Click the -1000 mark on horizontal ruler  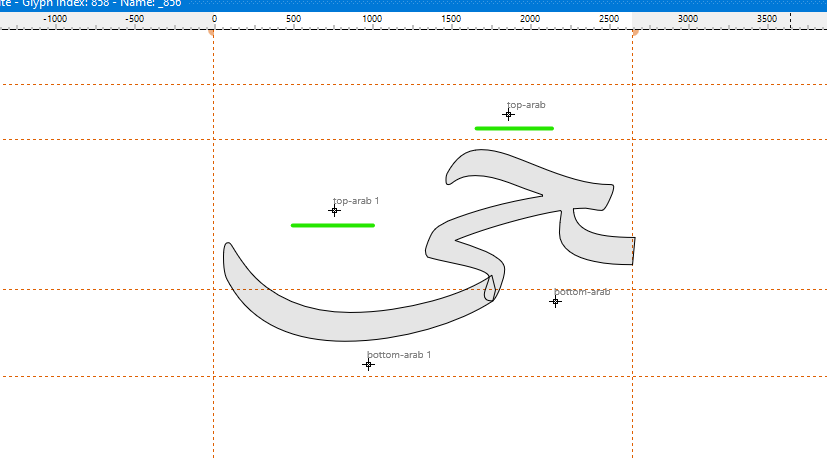click(x=56, y=20)
